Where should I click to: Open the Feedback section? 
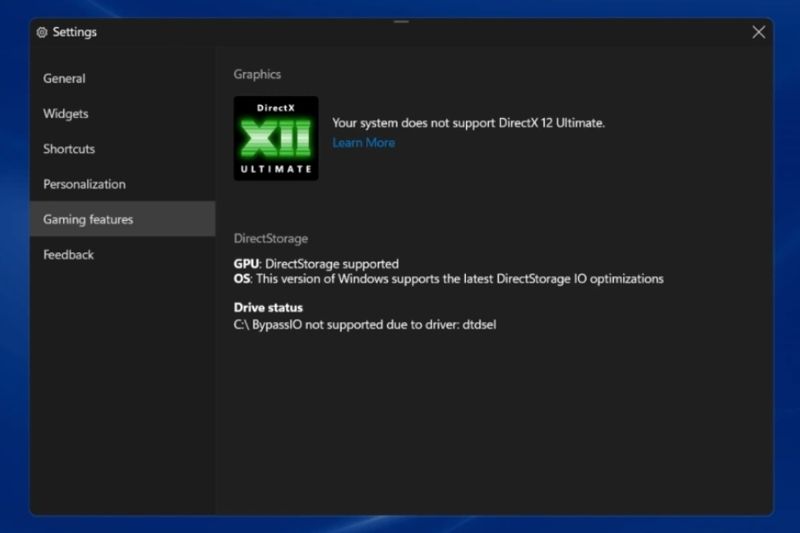point(68,255)
